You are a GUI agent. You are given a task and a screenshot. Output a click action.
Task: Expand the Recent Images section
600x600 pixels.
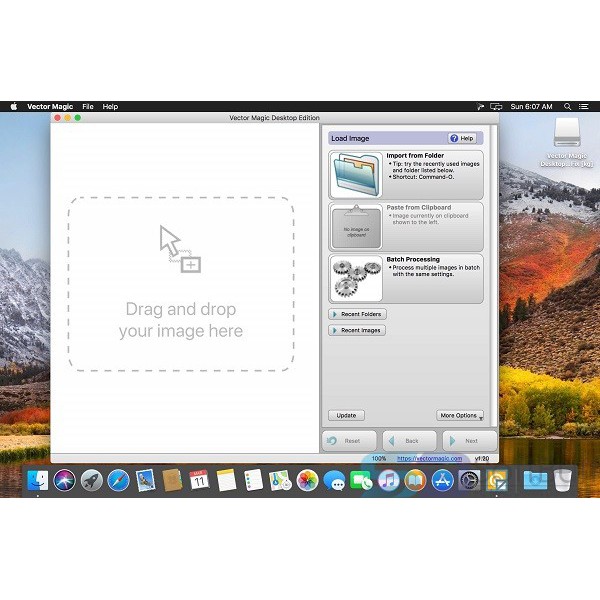click(x=357, y=330)
